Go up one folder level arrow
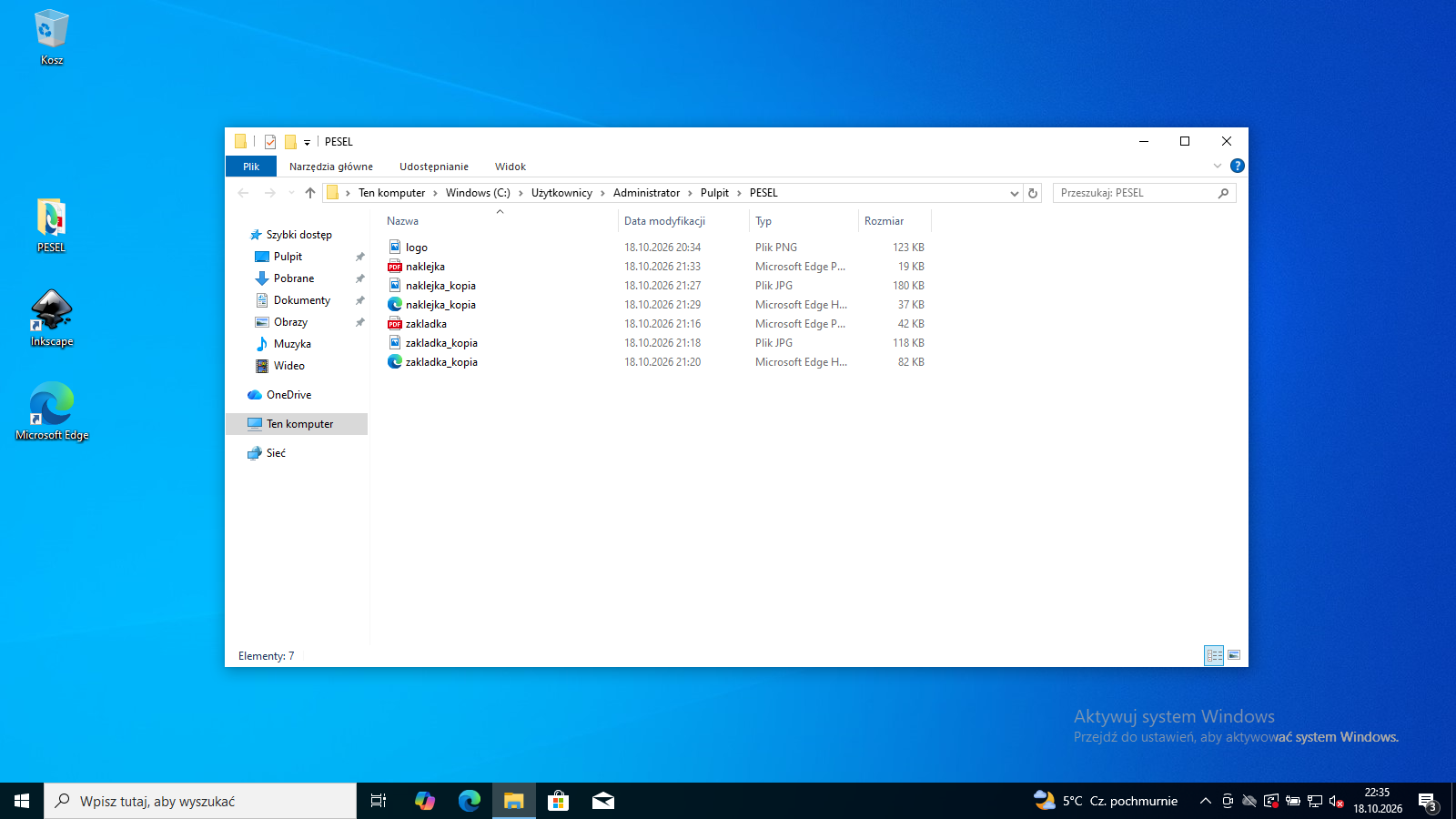The width and height of the screenshot is (1456, 819). point(310,193)
